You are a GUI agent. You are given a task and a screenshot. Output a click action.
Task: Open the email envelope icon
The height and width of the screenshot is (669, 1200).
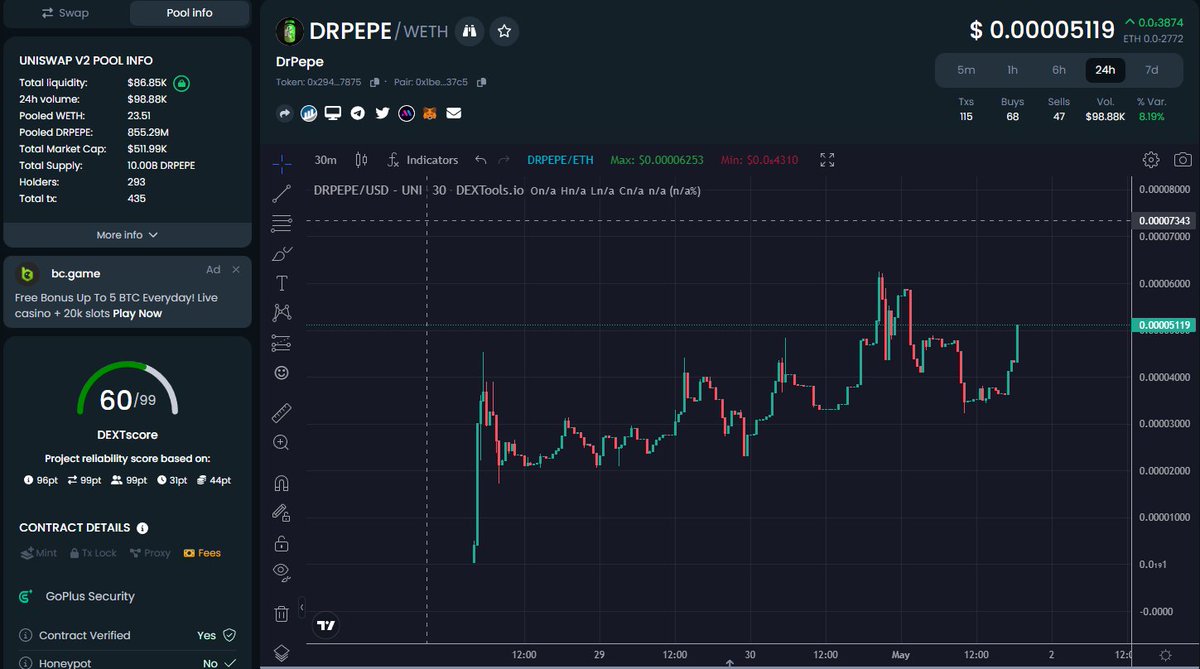click(454, 114)
